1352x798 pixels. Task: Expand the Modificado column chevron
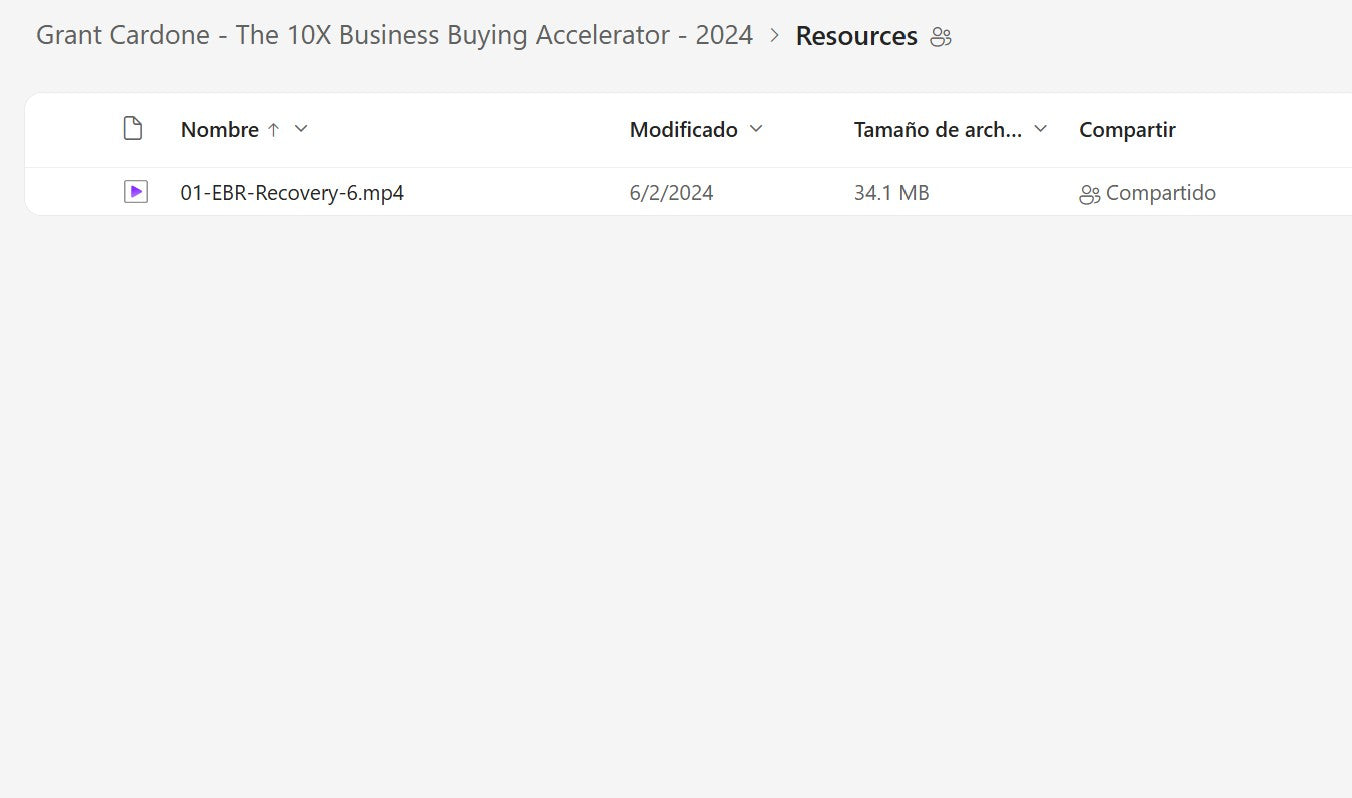coord(756,129)
